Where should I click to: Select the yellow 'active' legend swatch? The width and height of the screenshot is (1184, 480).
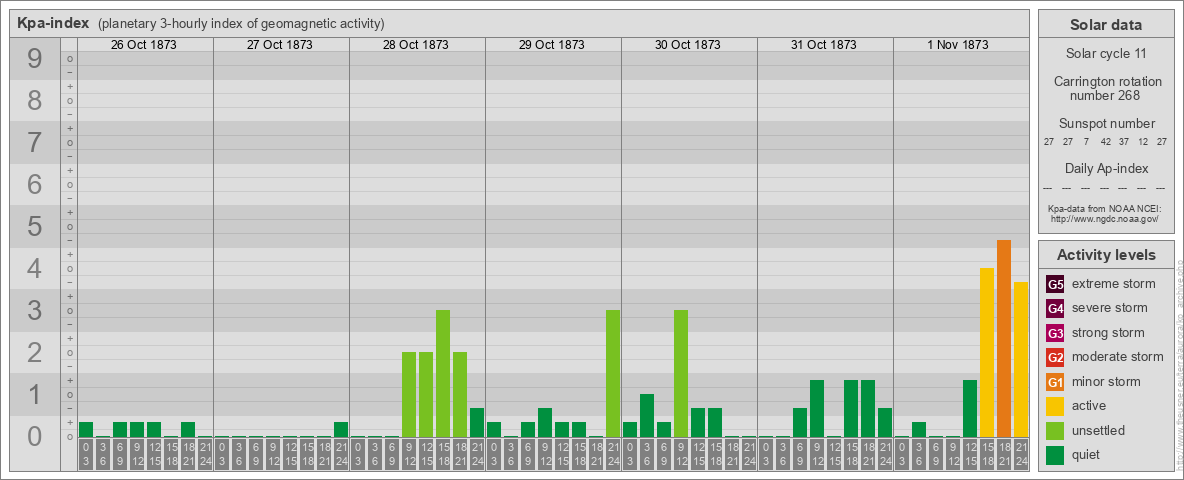1055,406
